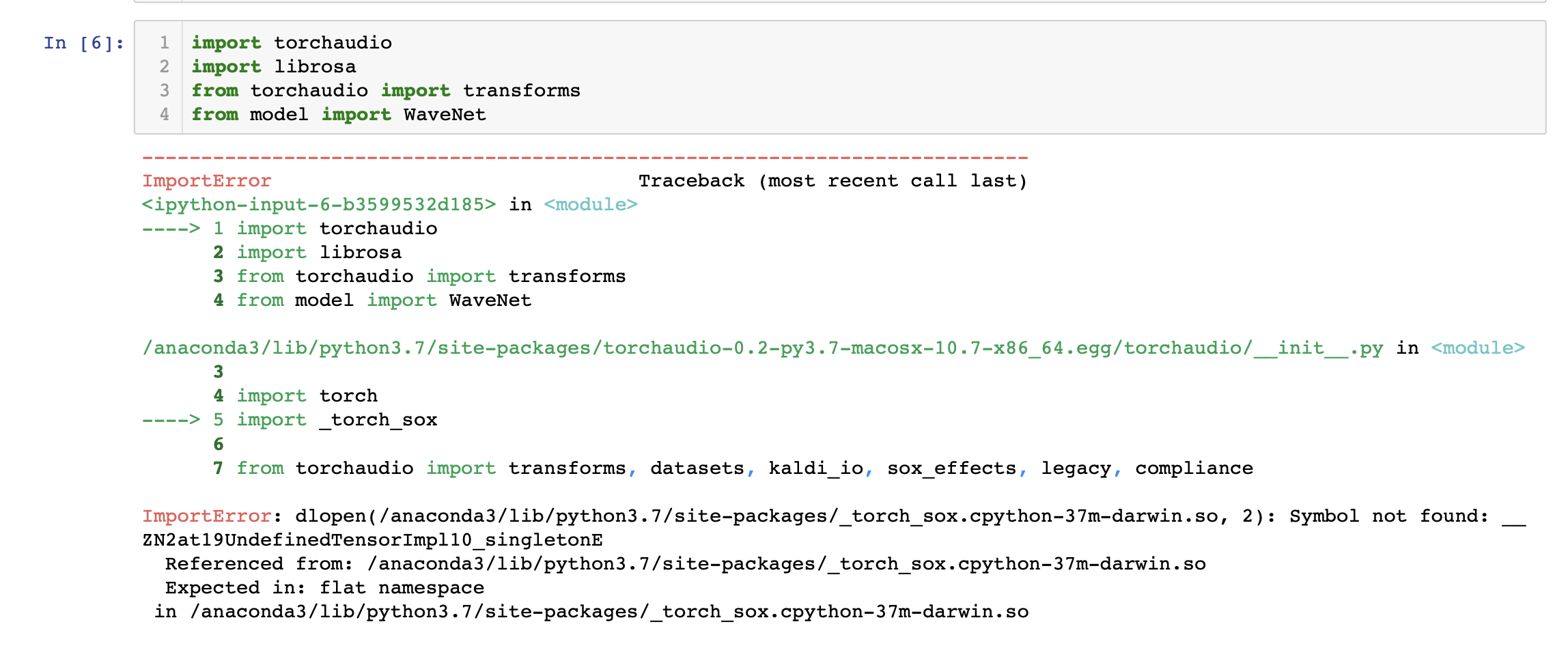Viewport: 1568px width, 646px height.
Task: Place cursor on 'import torchaudio' in code cell
Action: click(292, 43)
